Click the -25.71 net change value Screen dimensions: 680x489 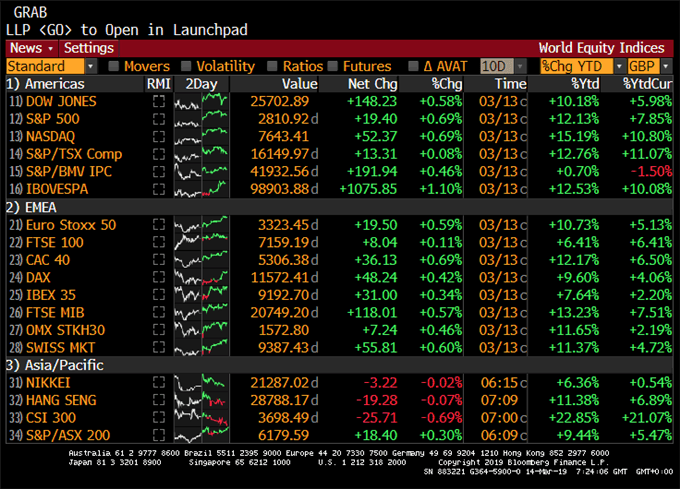(376, 417)
